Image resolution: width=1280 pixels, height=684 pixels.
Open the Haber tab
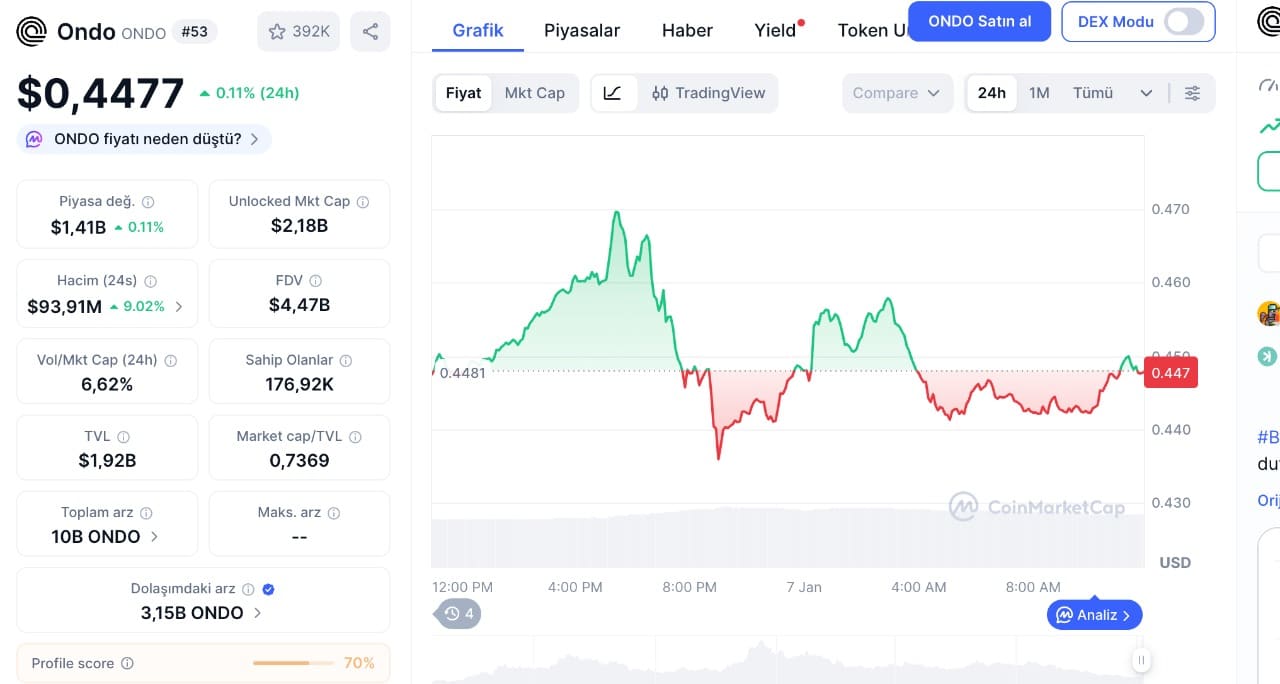[x=686, y=30]
